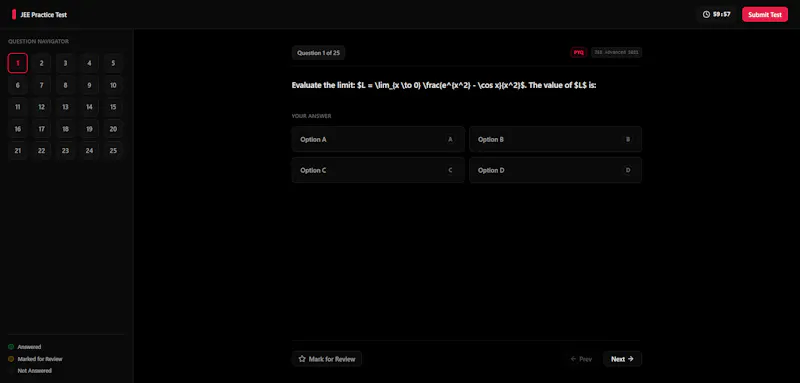The height and width of the screenshot is (383, 800).
Task: Click the star icon beside Mark for Review
Action: (x=302, y=359)
